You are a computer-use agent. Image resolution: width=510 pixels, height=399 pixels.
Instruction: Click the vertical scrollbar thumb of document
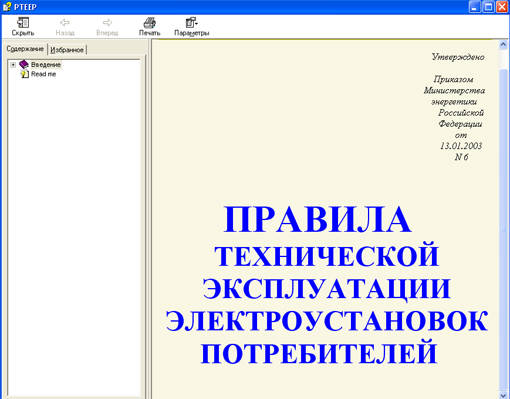tap(504, 230)
